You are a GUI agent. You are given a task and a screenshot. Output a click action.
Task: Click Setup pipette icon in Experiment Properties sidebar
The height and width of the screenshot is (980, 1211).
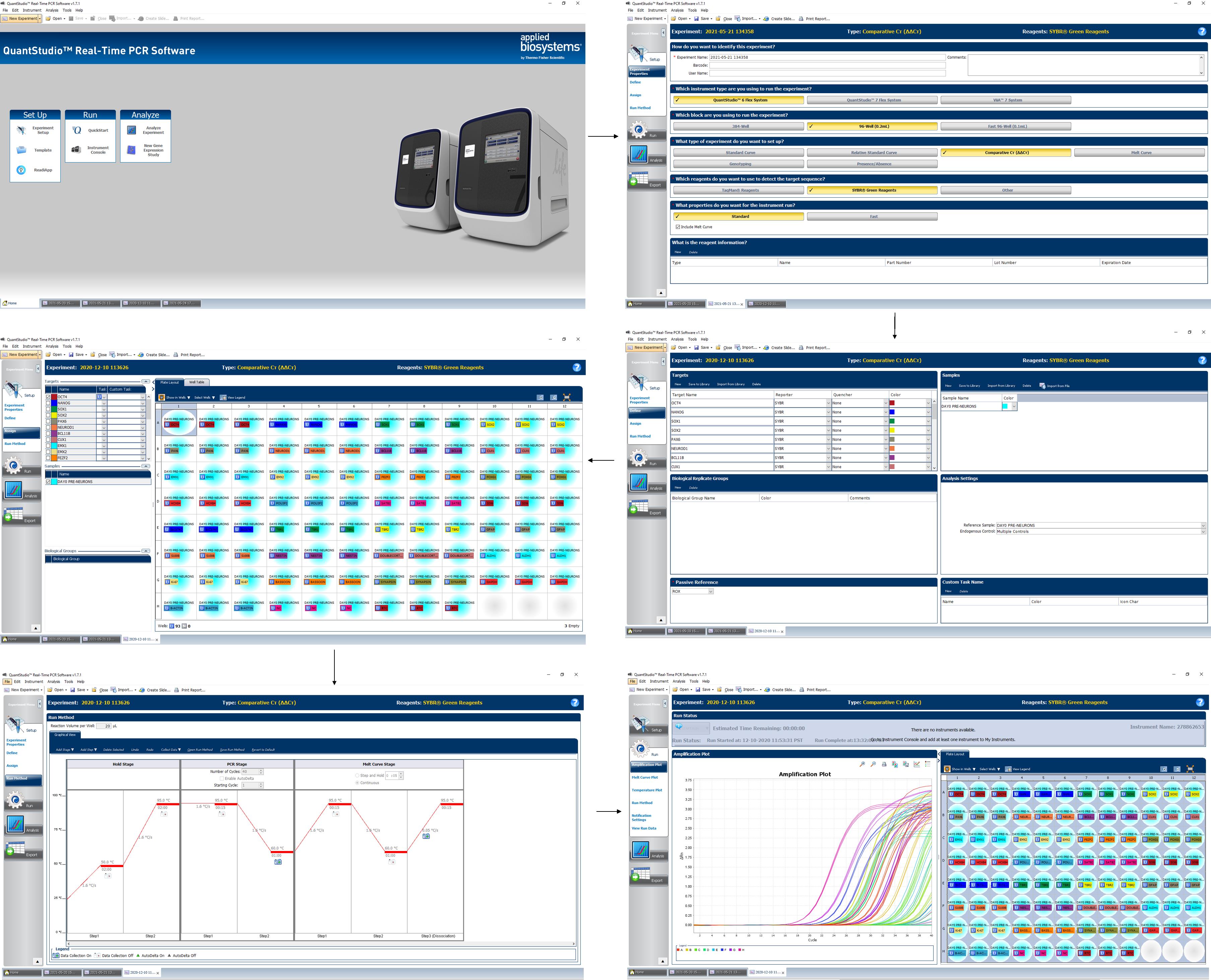pos(639,53)
